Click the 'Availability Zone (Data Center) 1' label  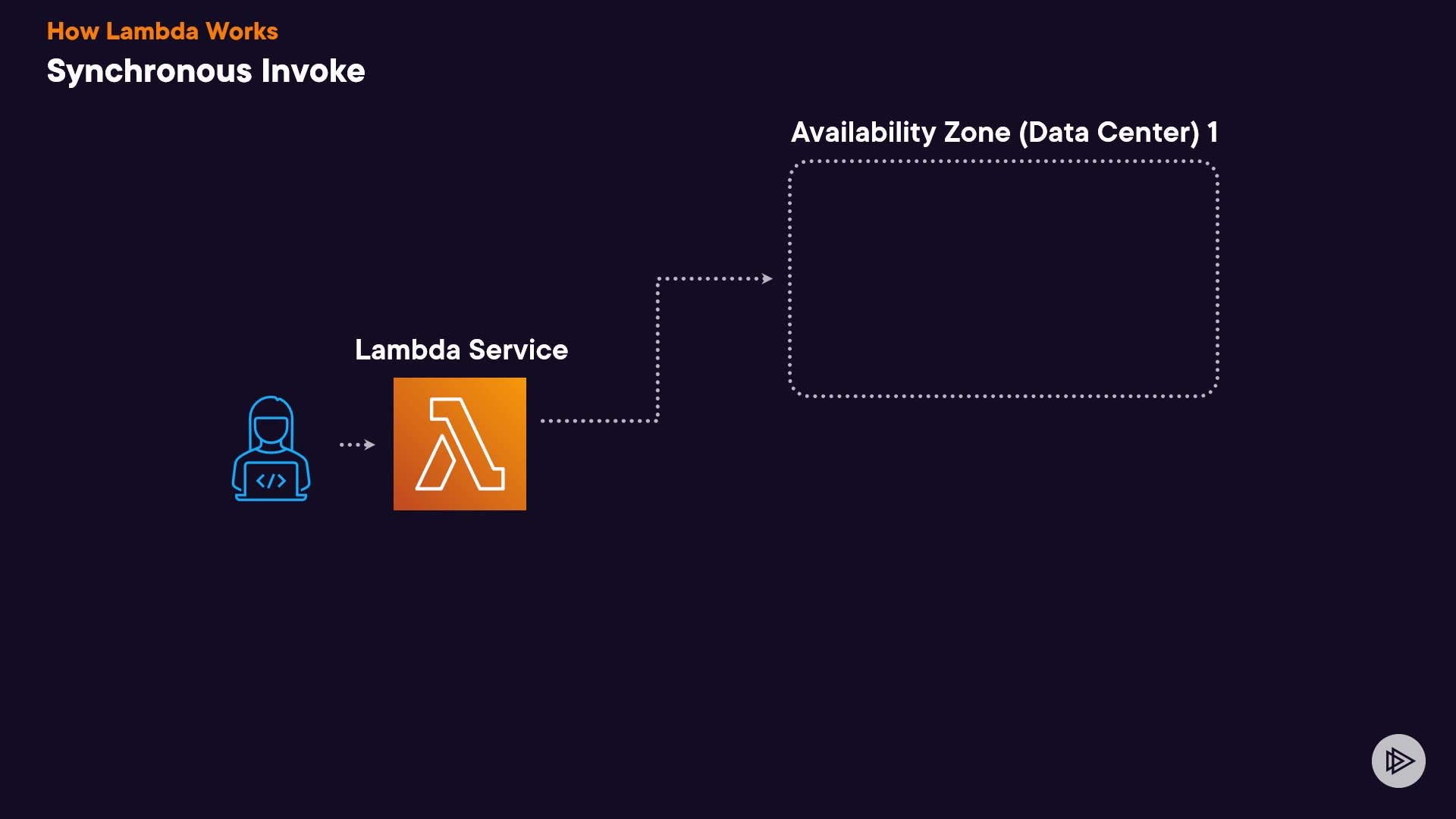pos(1004,133)
